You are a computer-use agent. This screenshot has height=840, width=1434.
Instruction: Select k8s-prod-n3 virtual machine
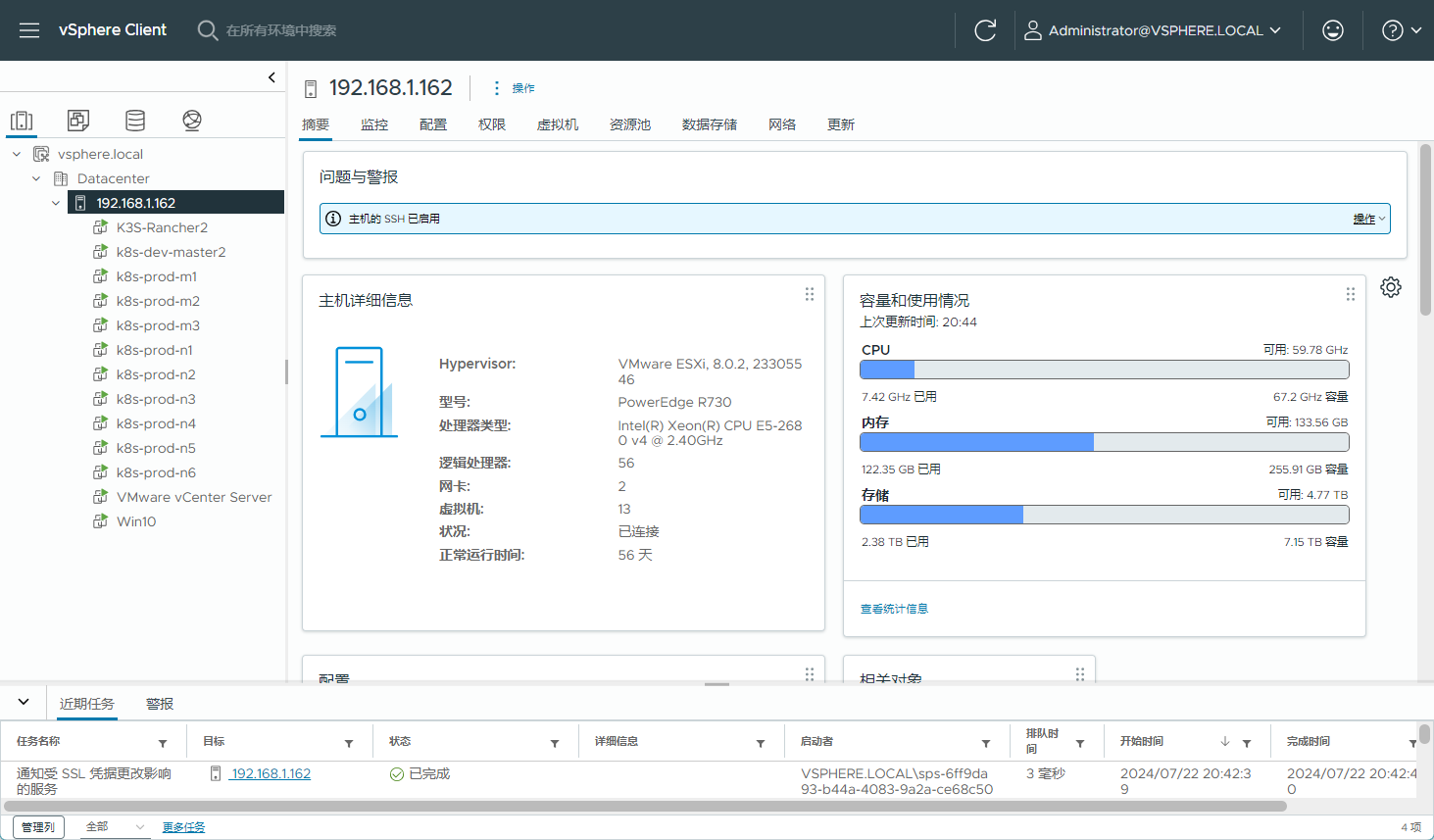(156, 399)
